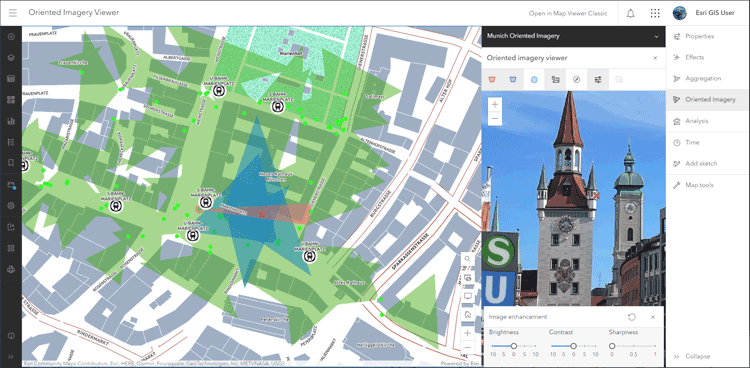
Task: Expand the left toolbar chevrons
Action: point(11,357)
